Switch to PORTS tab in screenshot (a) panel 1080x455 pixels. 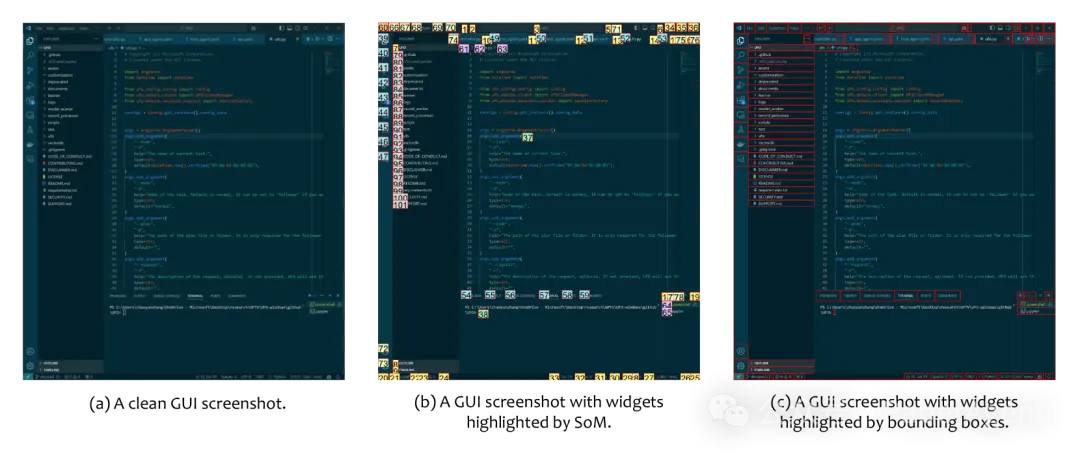pyautogui.click(x=215, y=296)
